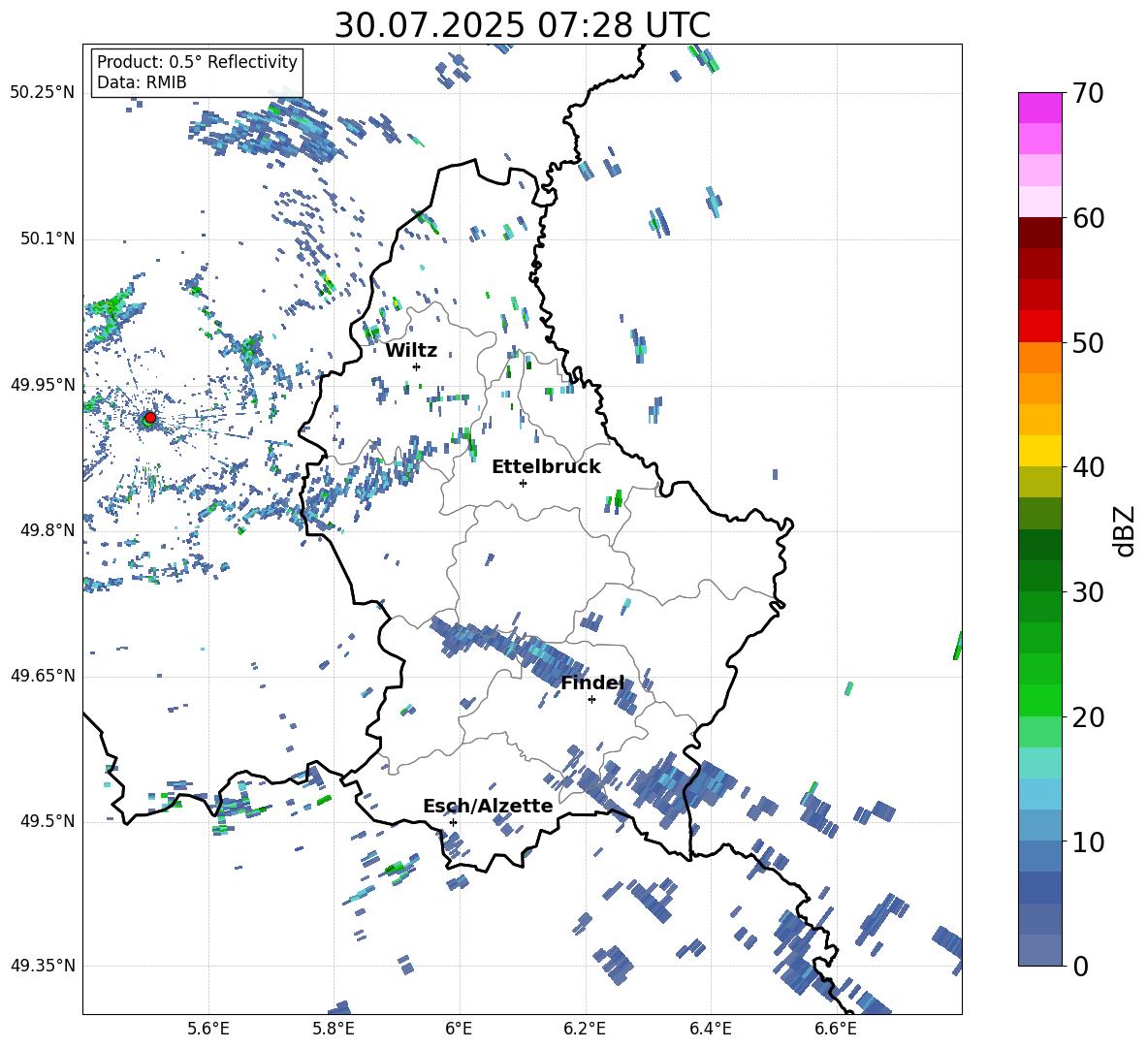Pick the bright red band just above 50 dBZ
The image size is (1148, 1048).
(x=1039, y=327)
